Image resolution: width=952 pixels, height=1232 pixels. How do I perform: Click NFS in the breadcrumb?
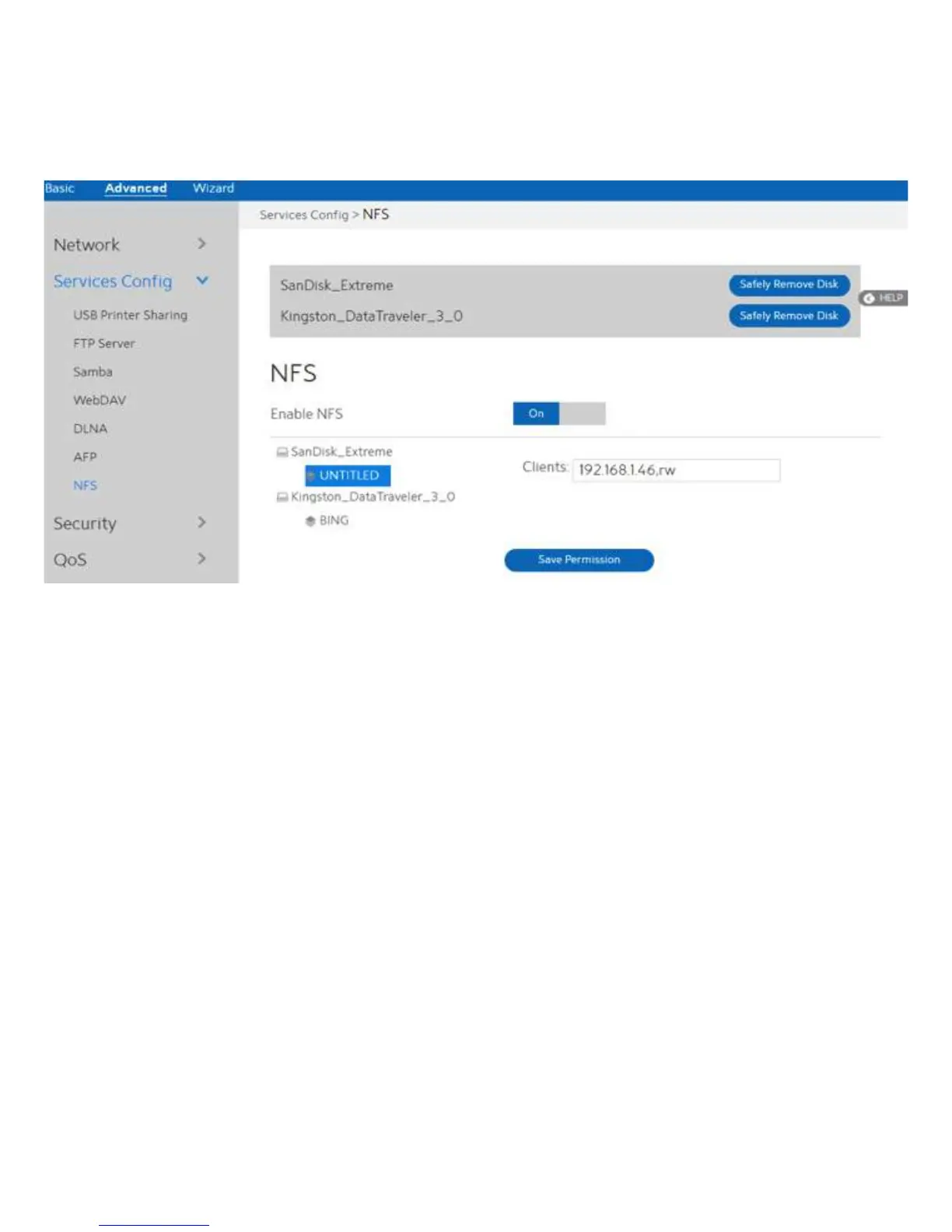(376, 214)
